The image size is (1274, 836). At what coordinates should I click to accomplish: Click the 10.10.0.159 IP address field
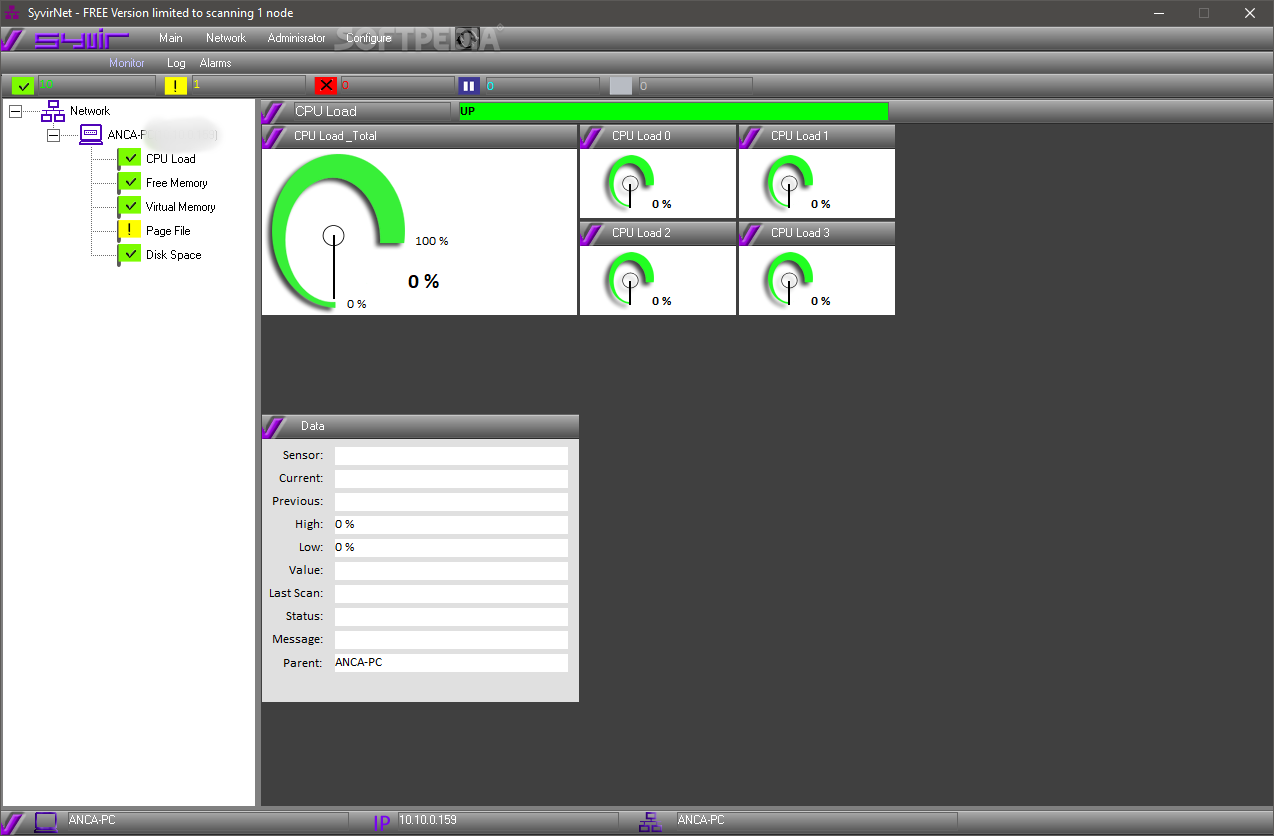click(508, 820)
